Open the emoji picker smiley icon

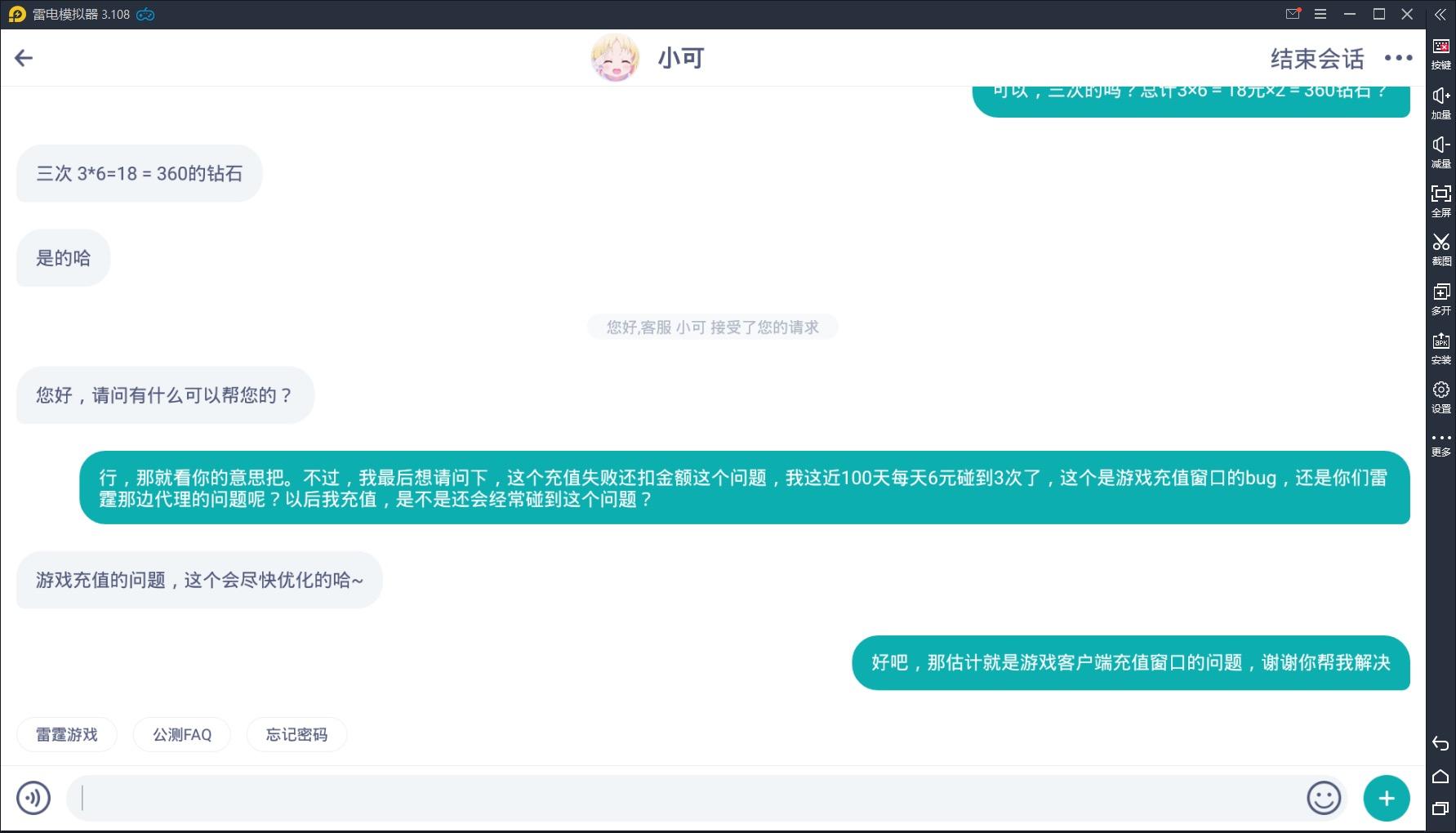pyautogui.click(x=1324, y=798)
